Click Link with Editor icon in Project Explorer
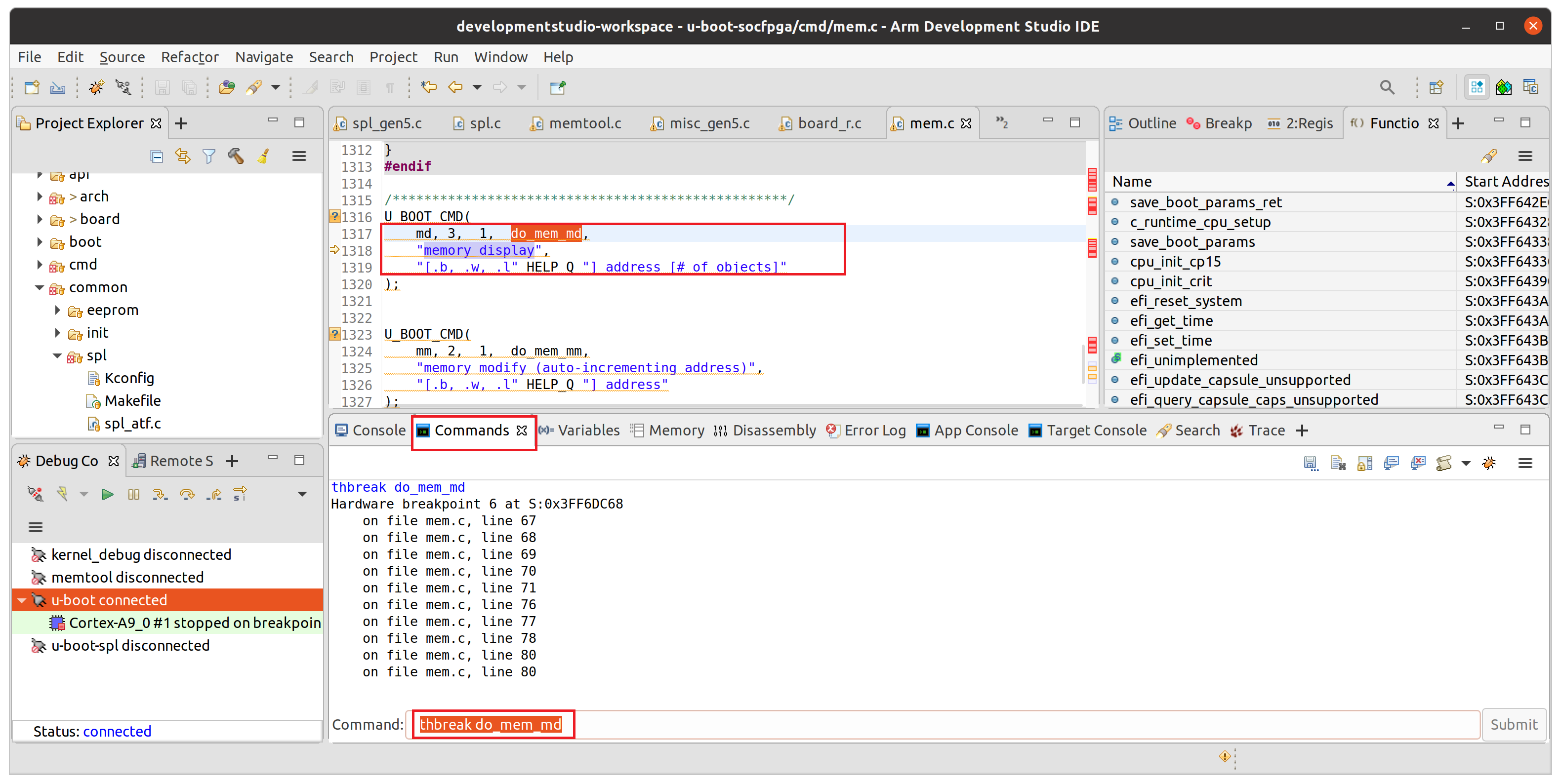 (x=182, y=156)
